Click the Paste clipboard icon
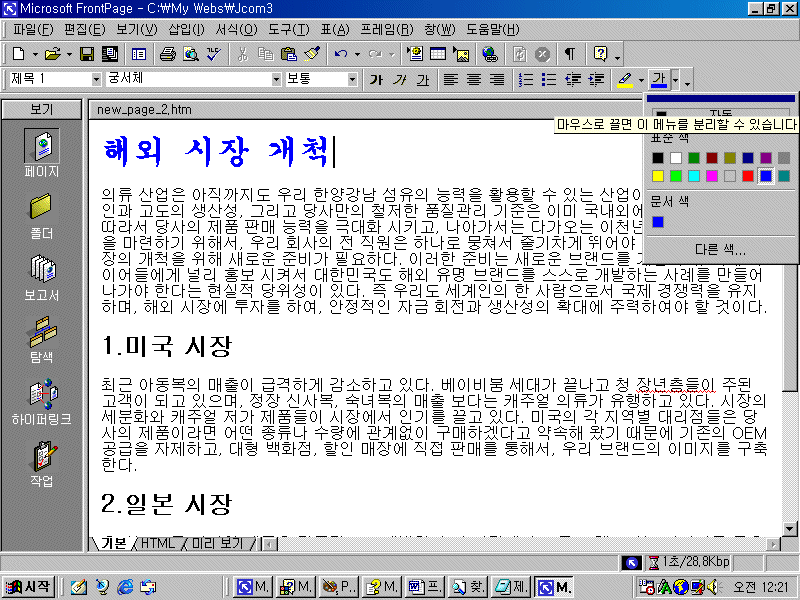Screen dimensions: 800x600 coord(289,54)
